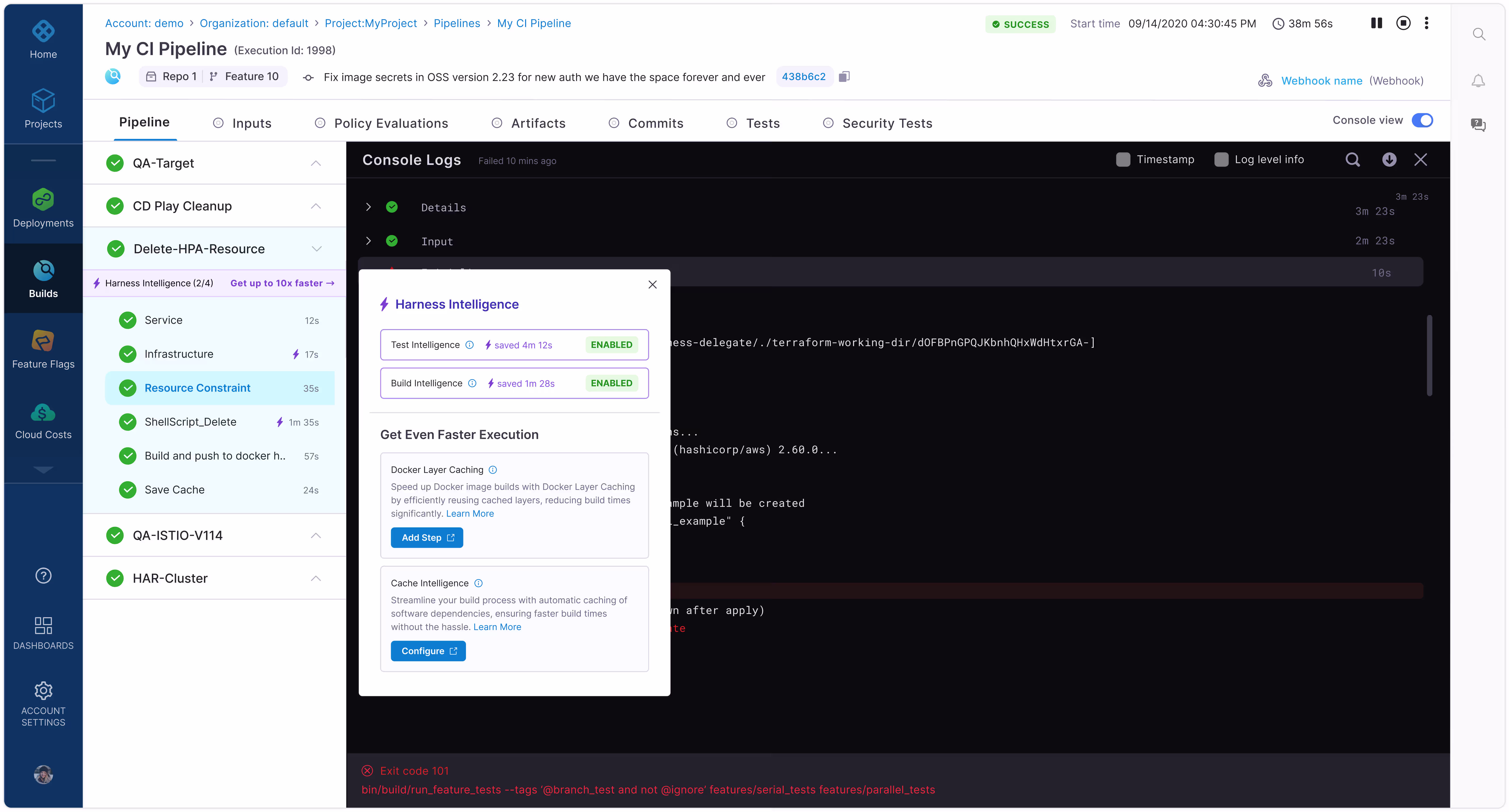
Task: Open the Security Tests tab
Action: tap(887, 123)
